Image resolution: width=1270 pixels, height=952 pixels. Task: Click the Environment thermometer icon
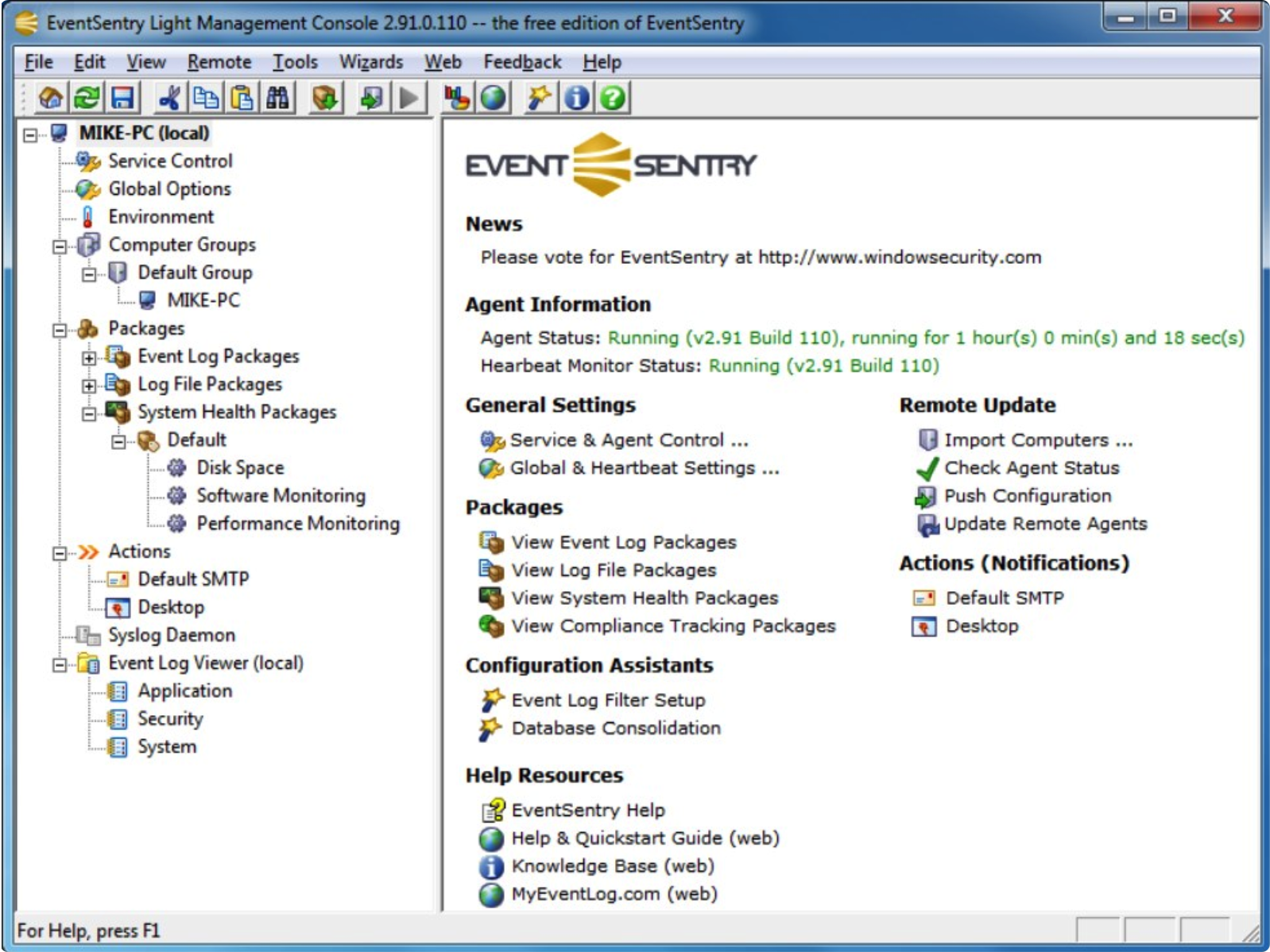tap(87, 217)
